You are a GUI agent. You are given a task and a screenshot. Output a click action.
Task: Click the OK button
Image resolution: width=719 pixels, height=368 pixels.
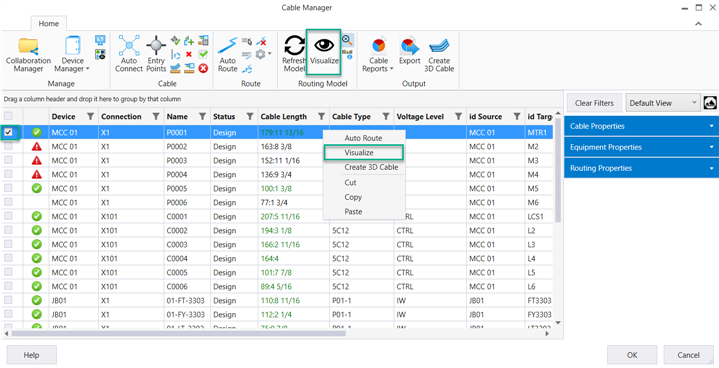(632, 355)
